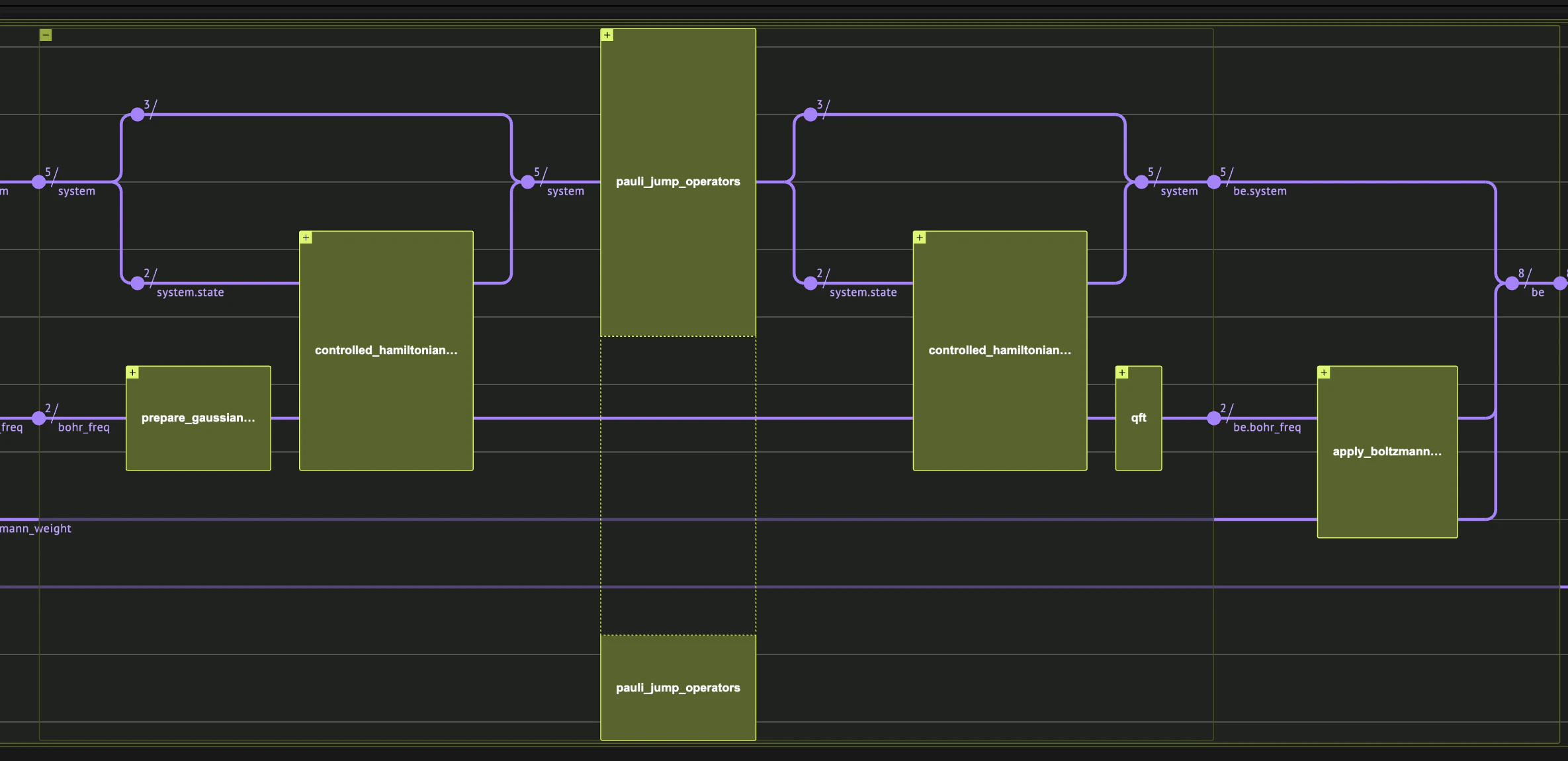Expand the qft block plus icon
The image size is (1568, 761).
(x=1122, y=373)
